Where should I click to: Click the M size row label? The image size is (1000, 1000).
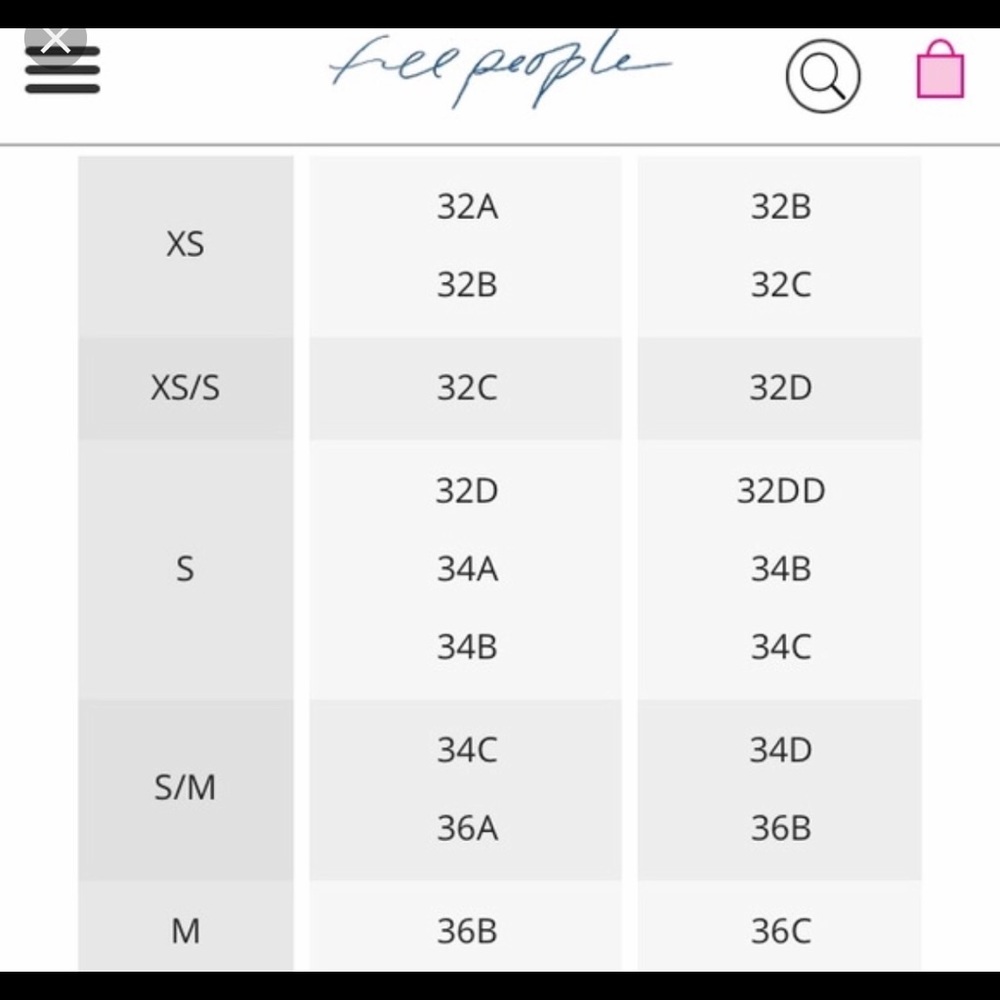(x=186, y=930)
